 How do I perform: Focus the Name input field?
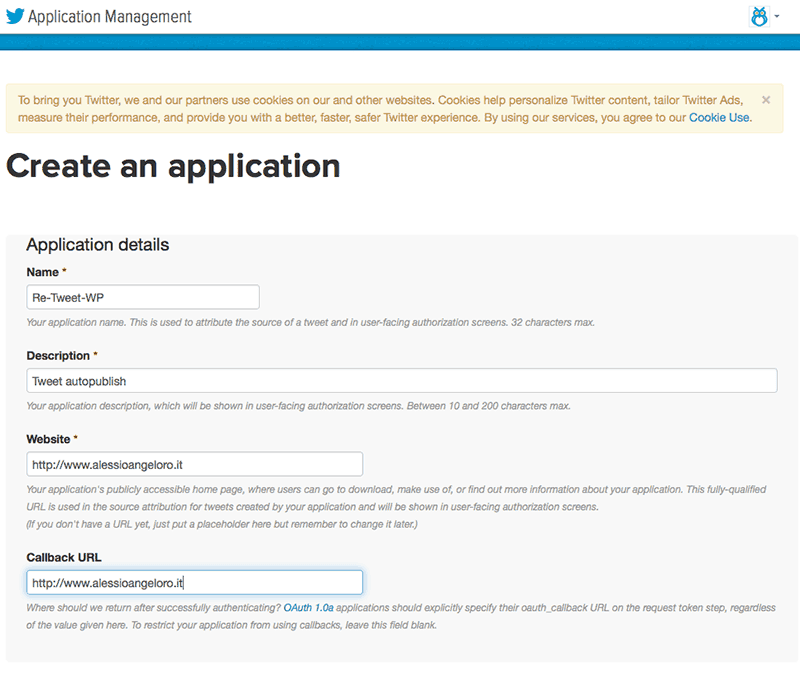click(x=143, y=297)
